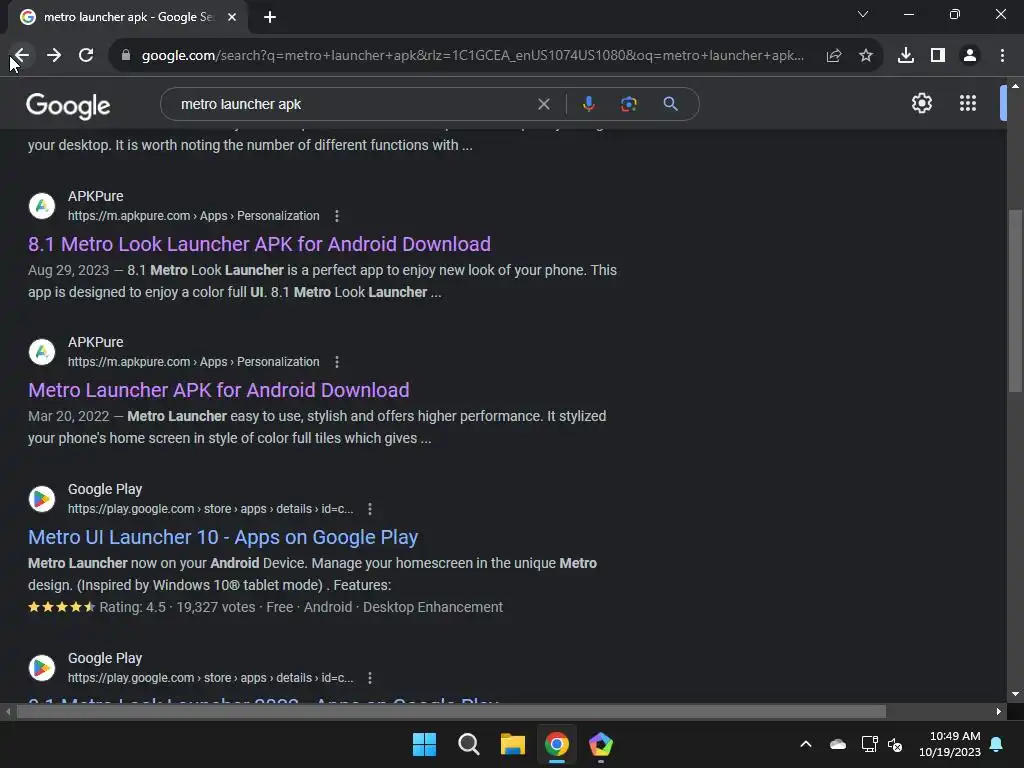
Task: Click the vertical page scrollbar thumb
Action: (1015, 300)
